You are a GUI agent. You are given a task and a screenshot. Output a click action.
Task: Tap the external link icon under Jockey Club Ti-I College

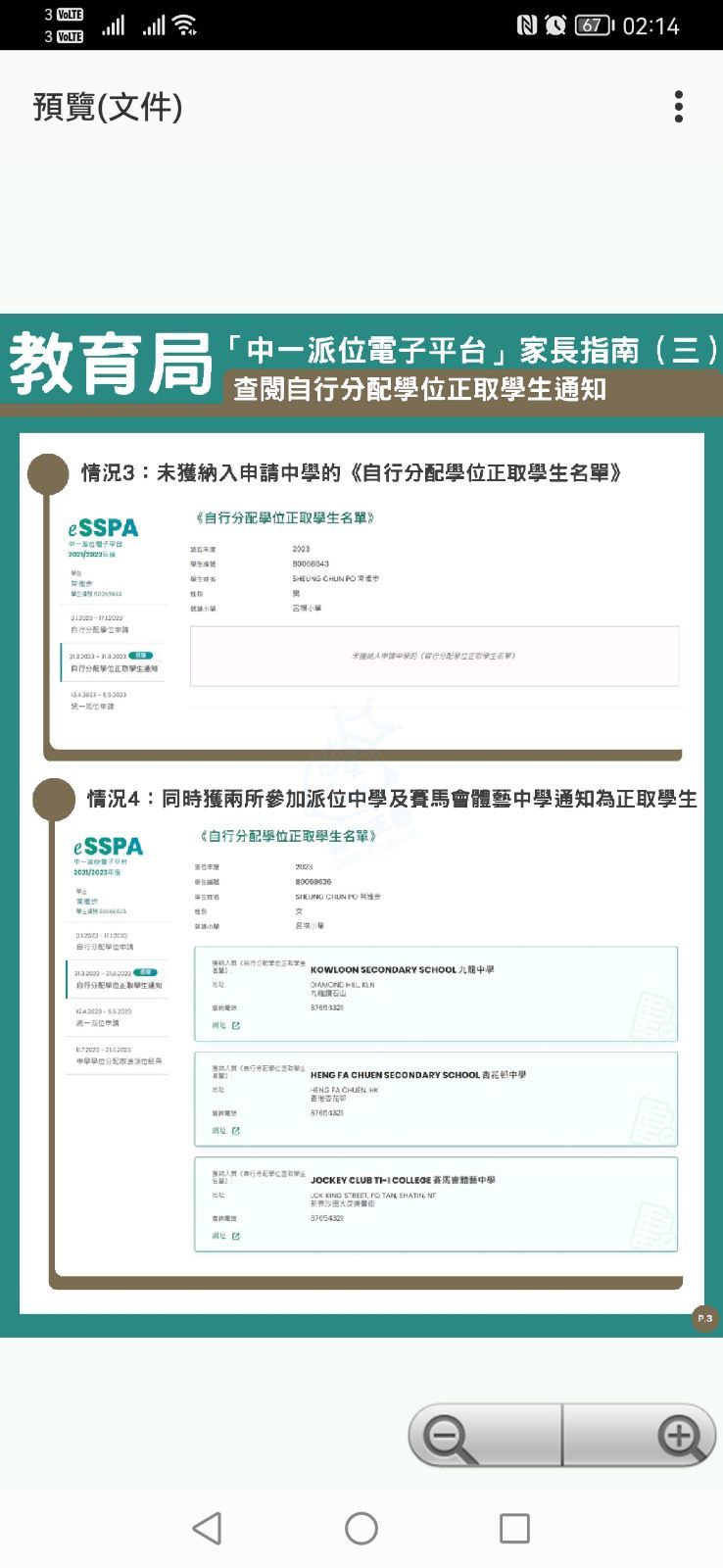pyautogui.click(x=236, y=1236)
